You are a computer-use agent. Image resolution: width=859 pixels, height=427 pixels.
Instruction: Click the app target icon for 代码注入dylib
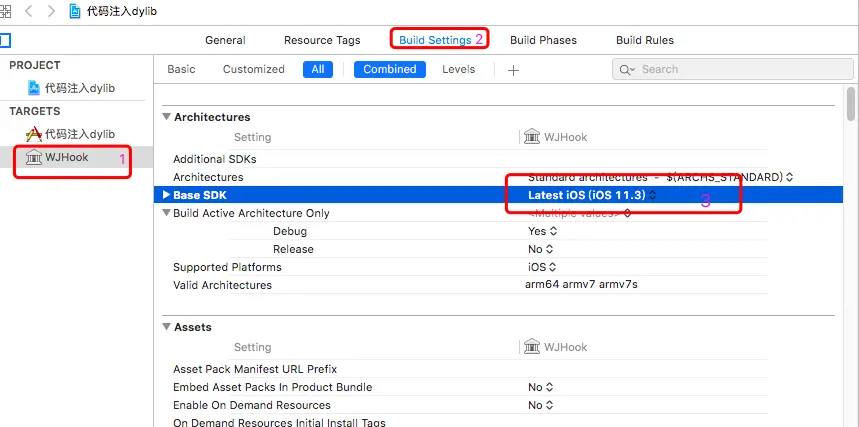34,134
